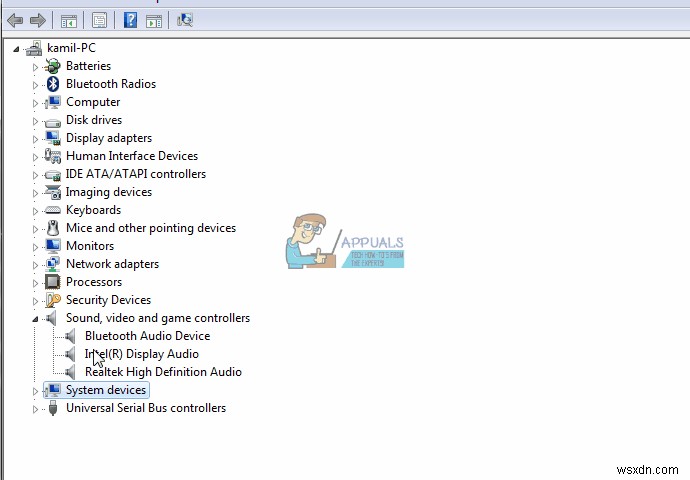The height and width of the screenshot is (480, 690).
Task: Toggle the show/hide console tree icon
Action: coord(69,21)
